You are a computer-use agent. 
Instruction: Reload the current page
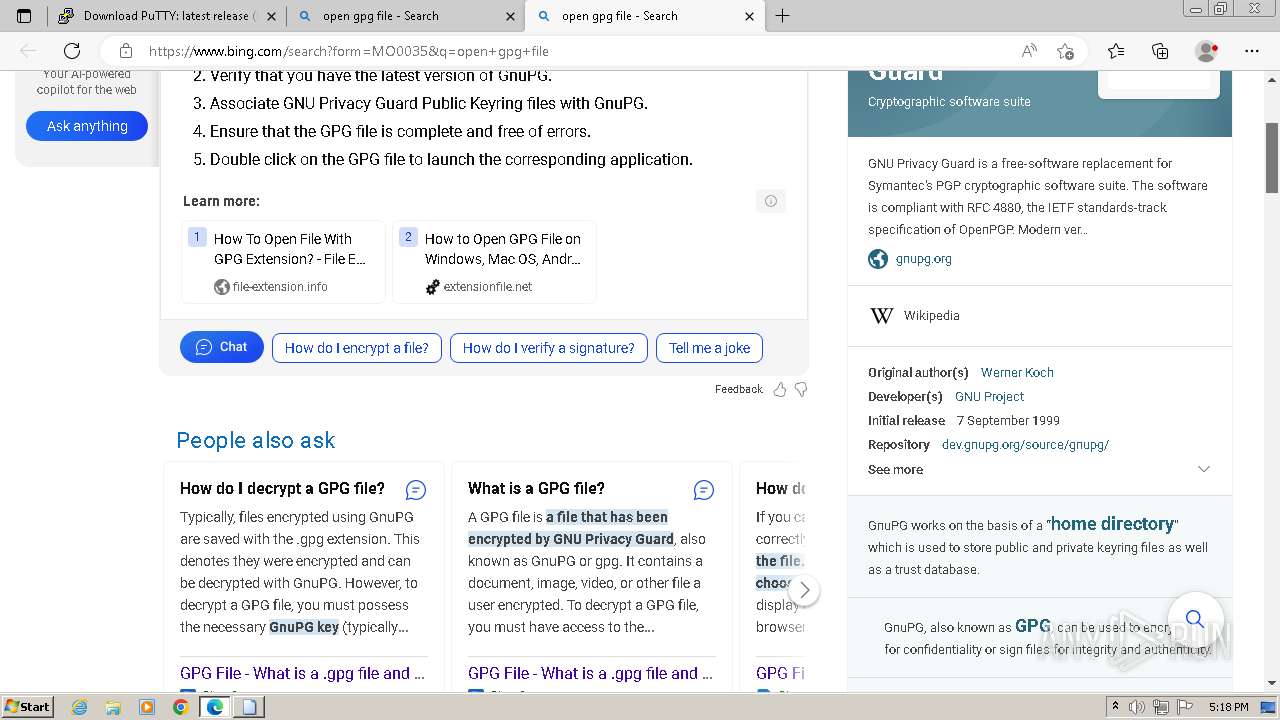point(72,51)
